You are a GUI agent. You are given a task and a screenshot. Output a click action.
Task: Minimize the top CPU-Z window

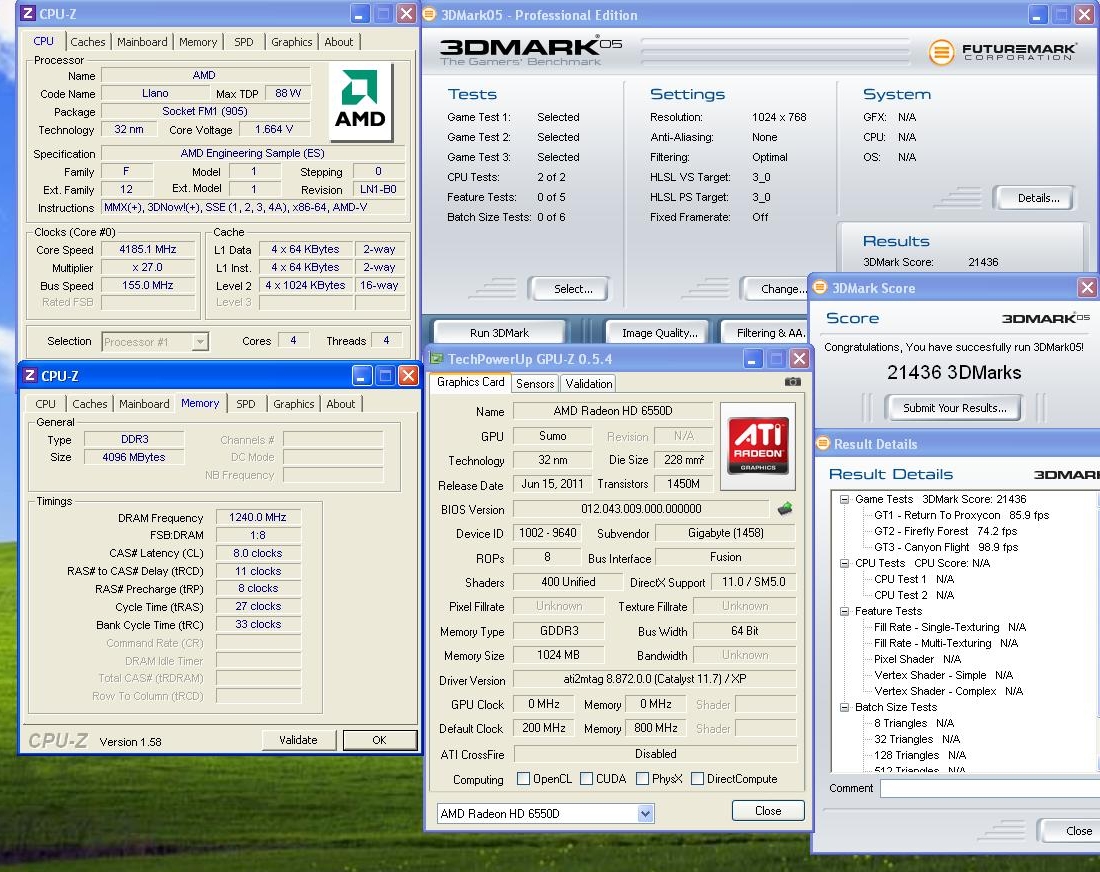[x=359, y=13]
